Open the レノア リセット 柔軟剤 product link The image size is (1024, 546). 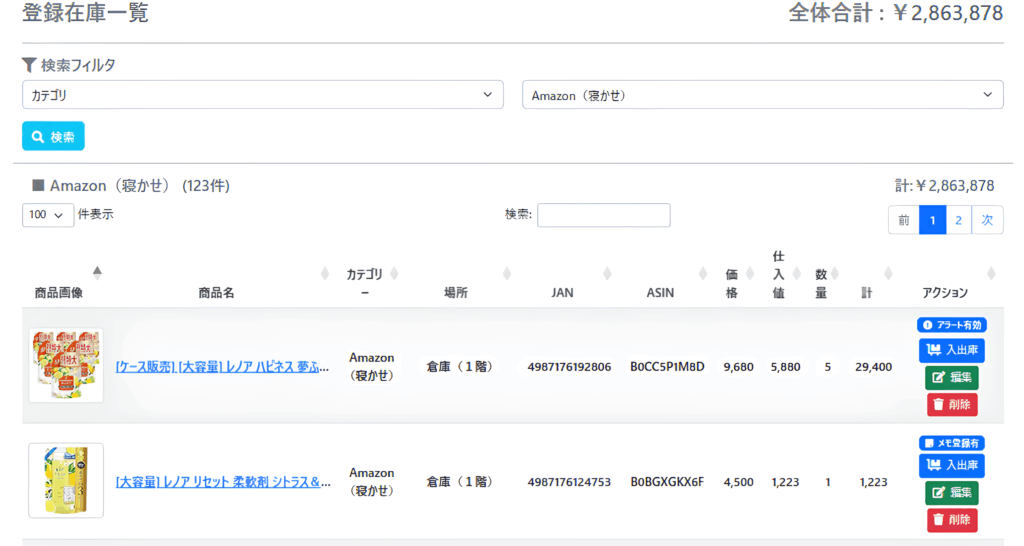pos(223,482)
